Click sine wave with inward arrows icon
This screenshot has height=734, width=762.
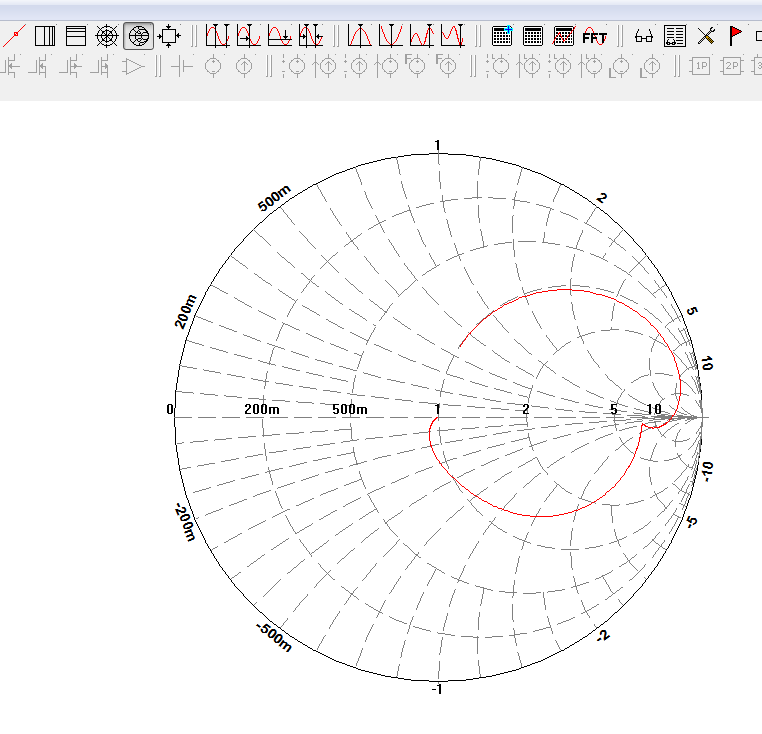[311, 36]
